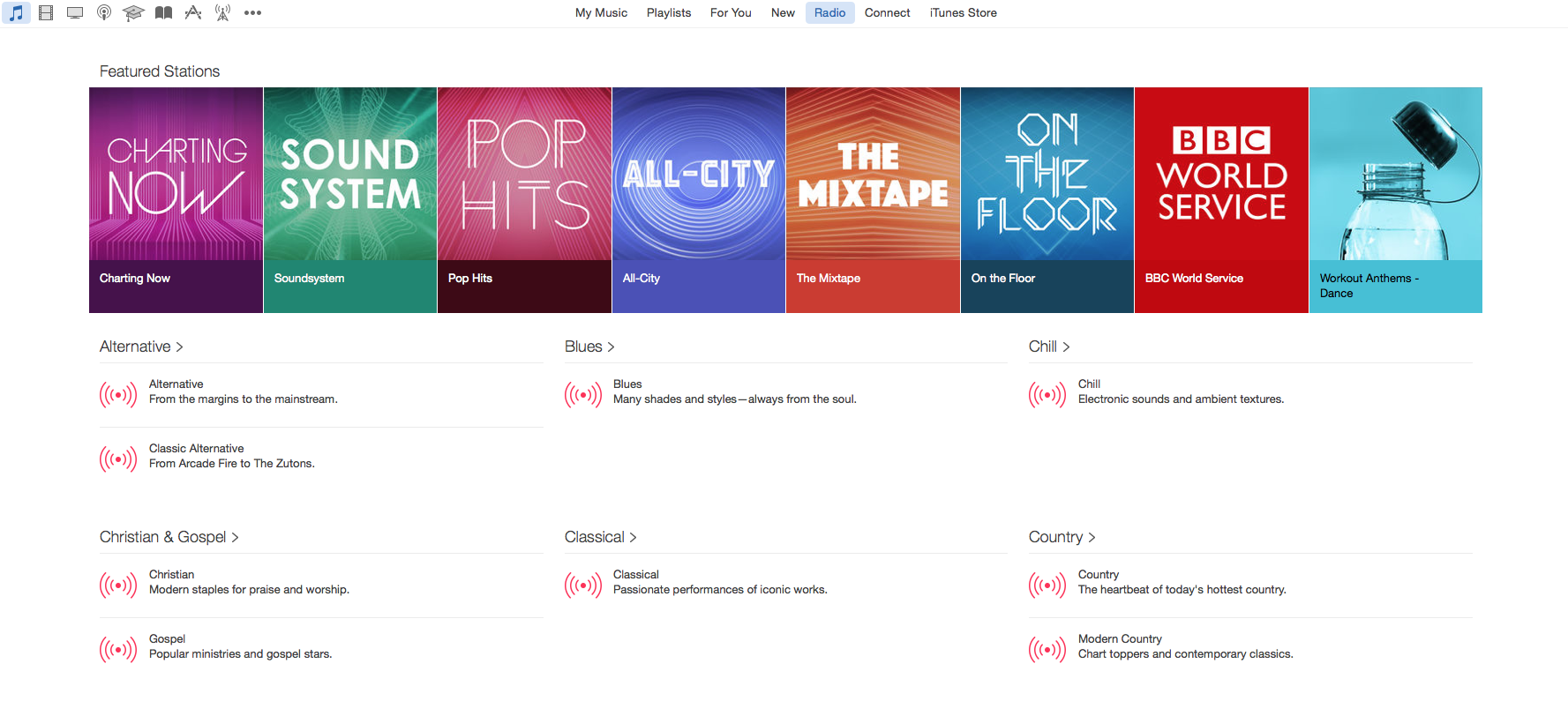This screenshot has width=1568, height=701.
Task: Open the Connect tab
Action: (887, 13)
